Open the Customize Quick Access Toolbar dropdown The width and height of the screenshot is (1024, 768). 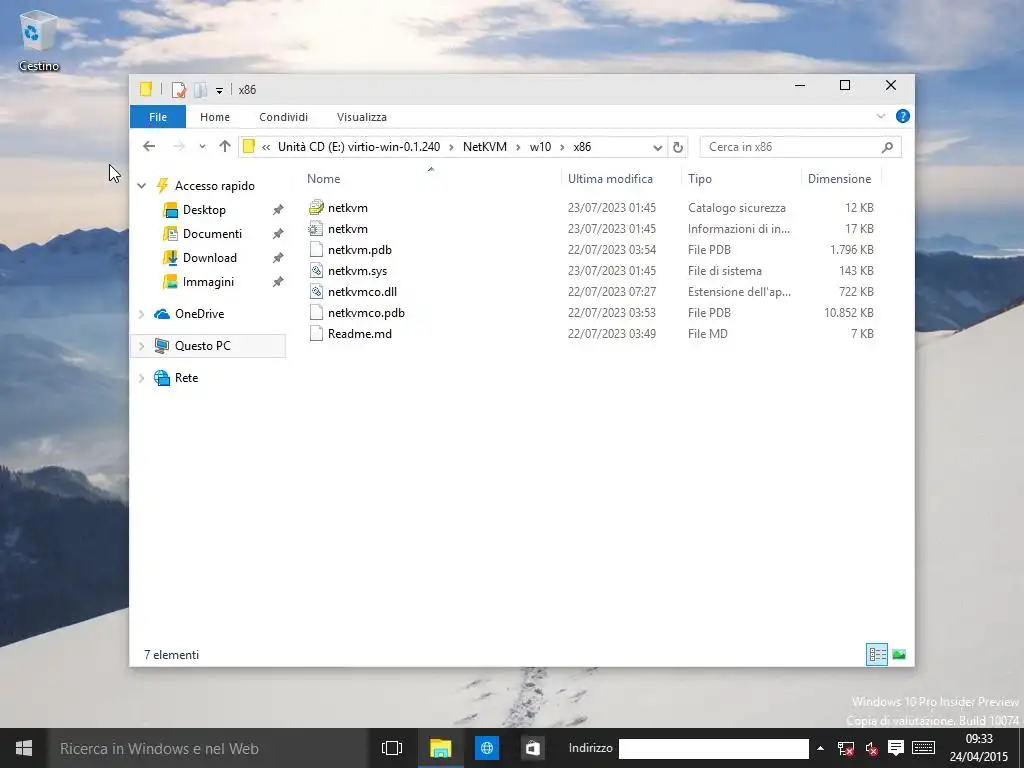[x=219, y=90]
